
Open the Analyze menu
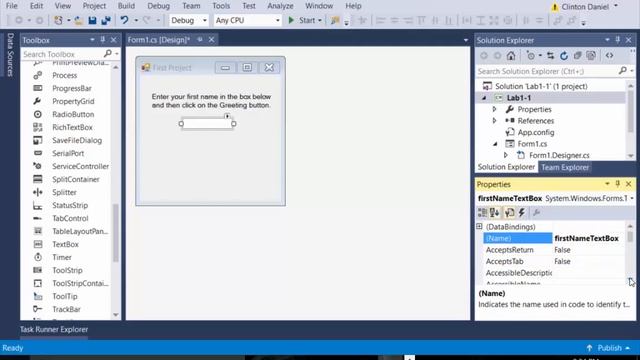click(x=280, y=6)
